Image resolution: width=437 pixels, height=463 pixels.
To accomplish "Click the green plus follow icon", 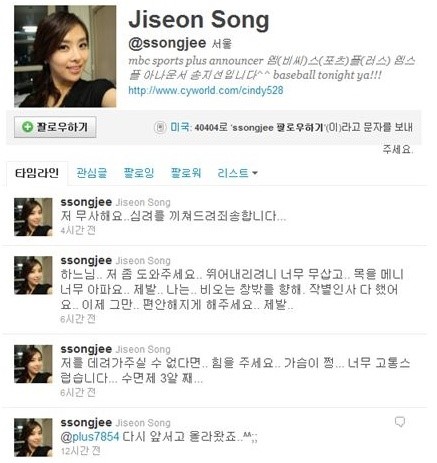I will click(x=28, y=127).
